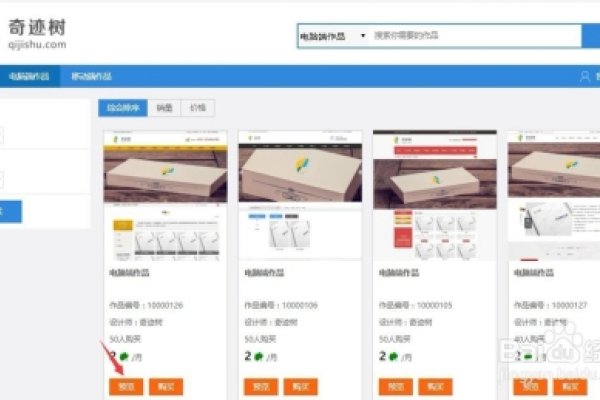Click the 电脑端作品 title of work 10000106
The image size is (600, 400).
(x=264, y=273)
